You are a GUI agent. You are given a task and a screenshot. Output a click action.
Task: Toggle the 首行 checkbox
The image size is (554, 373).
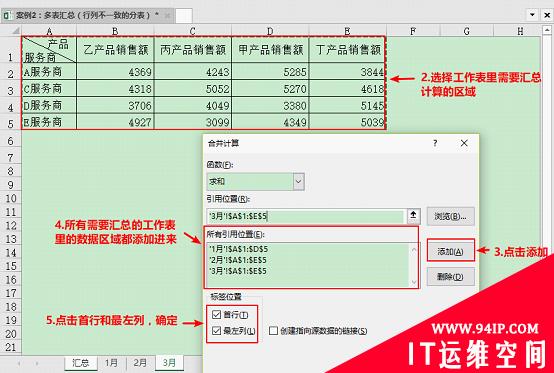click(x=217, y=314)
